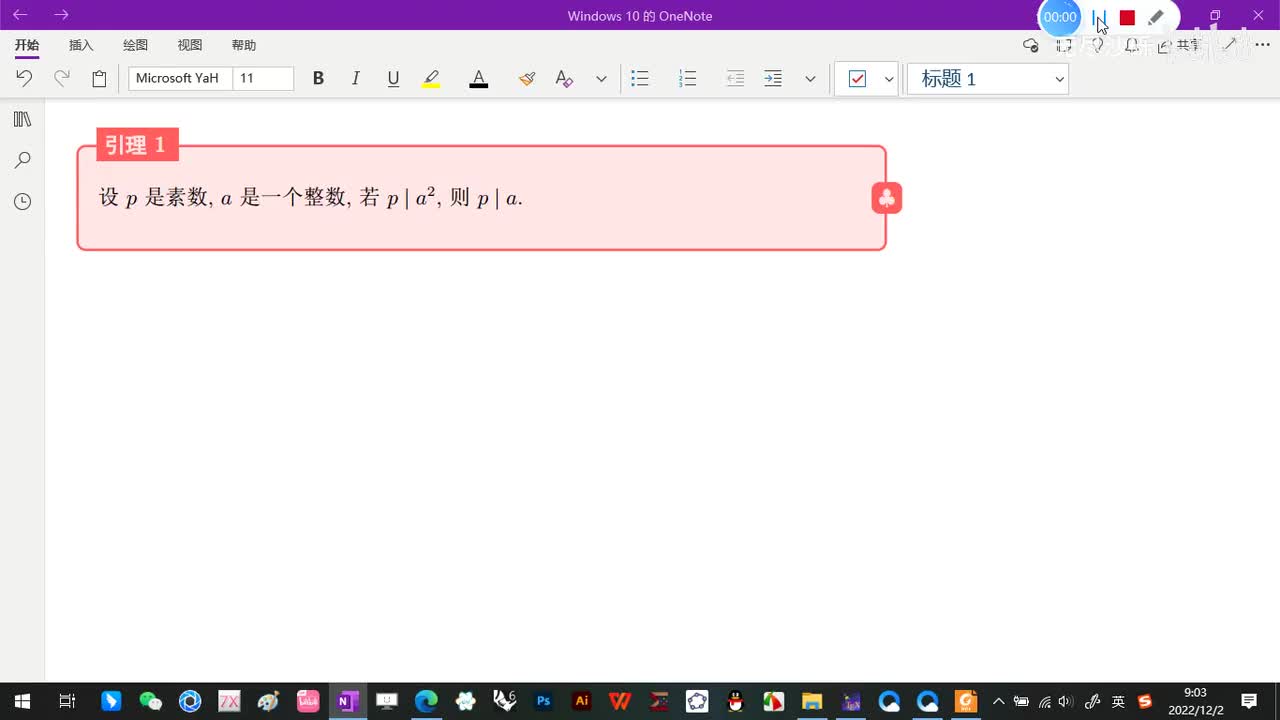The image size is (1280, 720).
Task: Clear all formatting from text
Action: click(564, 78)
